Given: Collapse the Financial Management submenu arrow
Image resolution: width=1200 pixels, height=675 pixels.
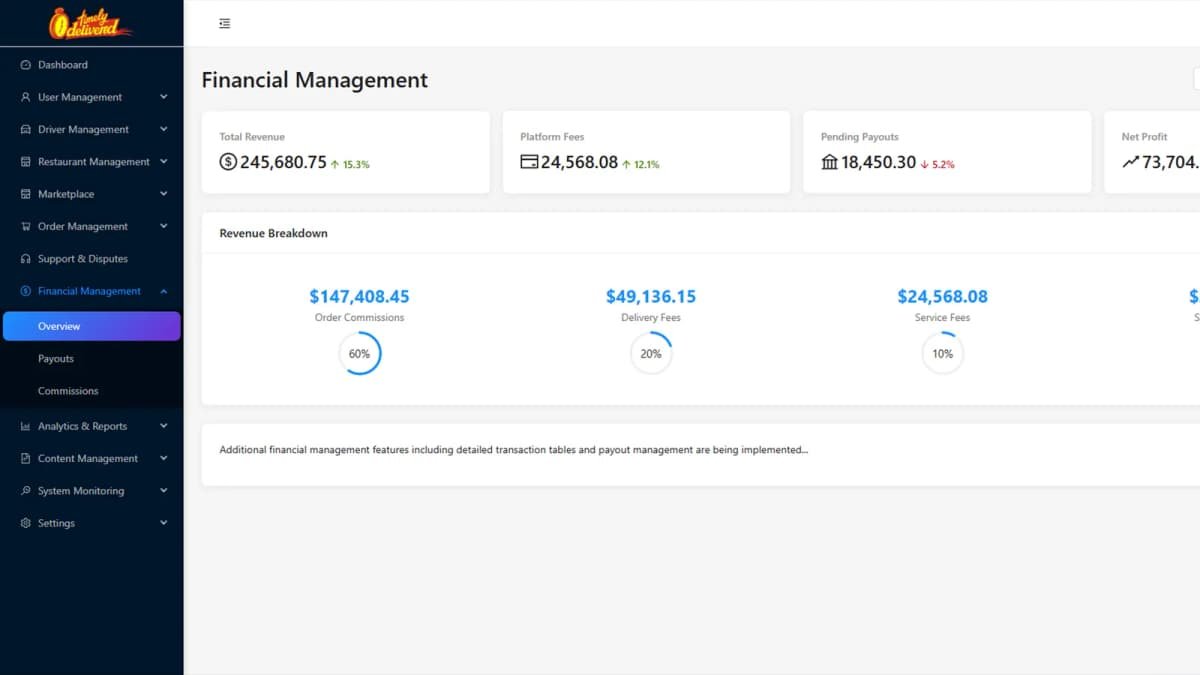Looking at the screenshot, I should [163, 291].
